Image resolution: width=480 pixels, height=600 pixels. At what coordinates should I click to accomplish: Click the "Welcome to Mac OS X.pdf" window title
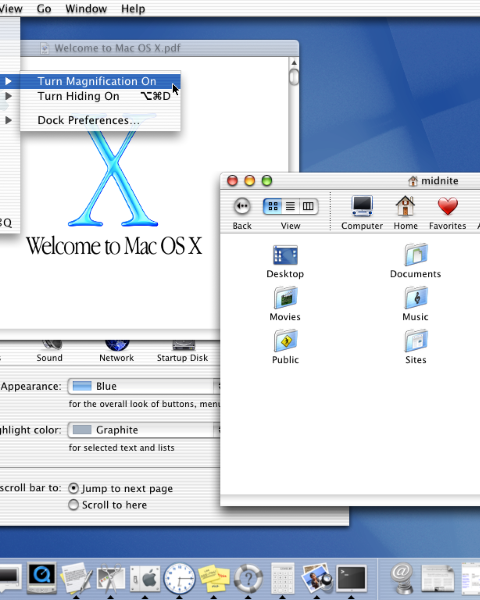coord(117,48)
